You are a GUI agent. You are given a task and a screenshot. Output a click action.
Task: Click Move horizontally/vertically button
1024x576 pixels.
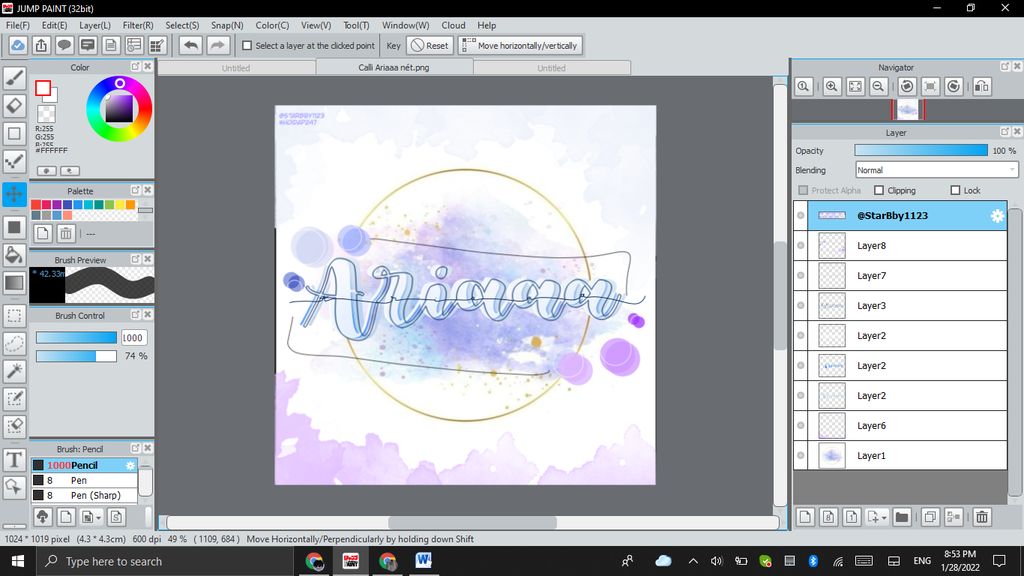pos(520,46)
